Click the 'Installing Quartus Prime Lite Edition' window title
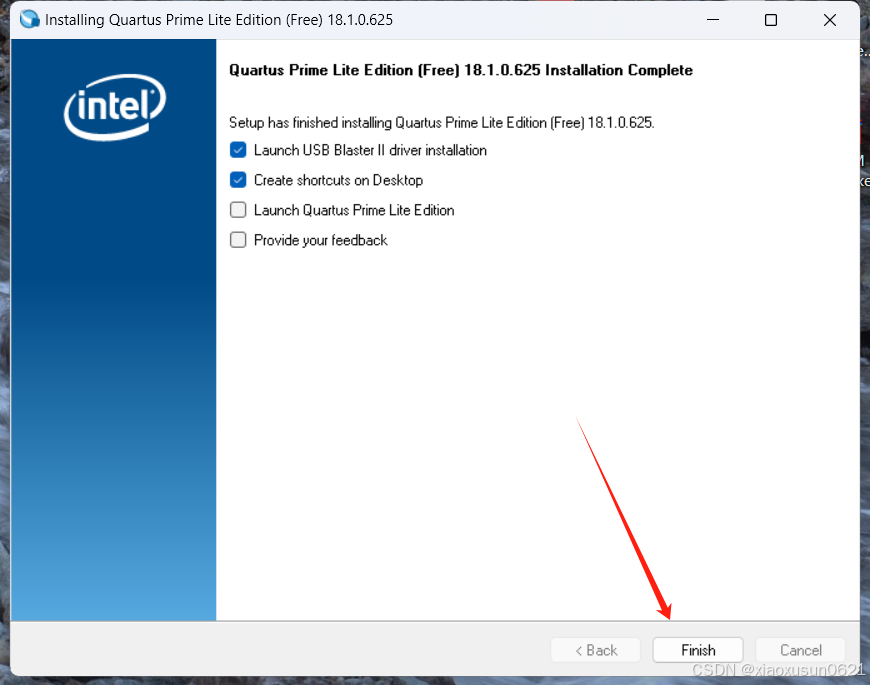870x685 pixels. pyautogui.click(x=219, y=20)
